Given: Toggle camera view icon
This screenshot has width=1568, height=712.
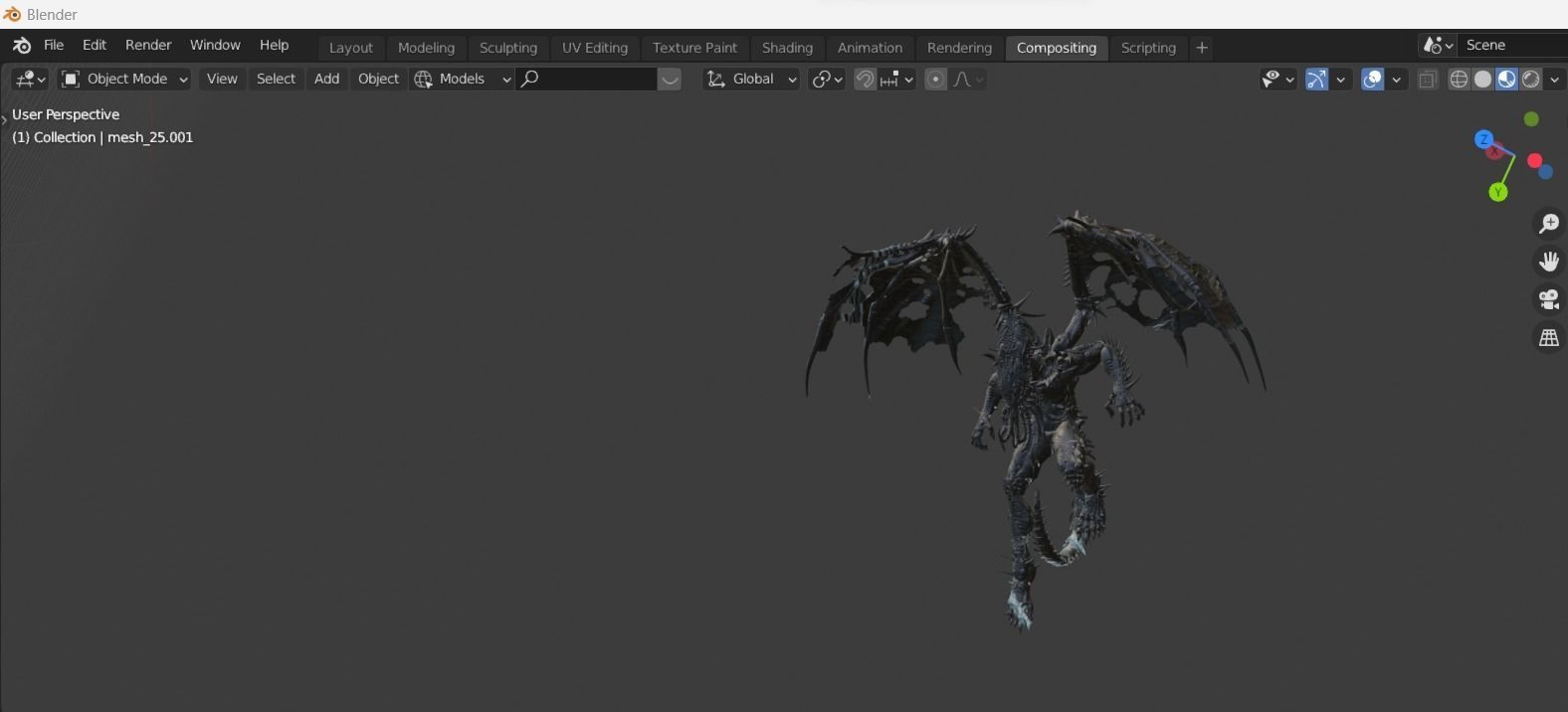Looking at the screenshot, I should point(1549,299).
